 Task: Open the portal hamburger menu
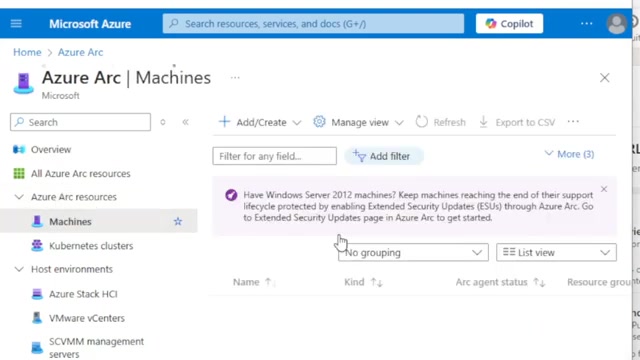[16, 24]
